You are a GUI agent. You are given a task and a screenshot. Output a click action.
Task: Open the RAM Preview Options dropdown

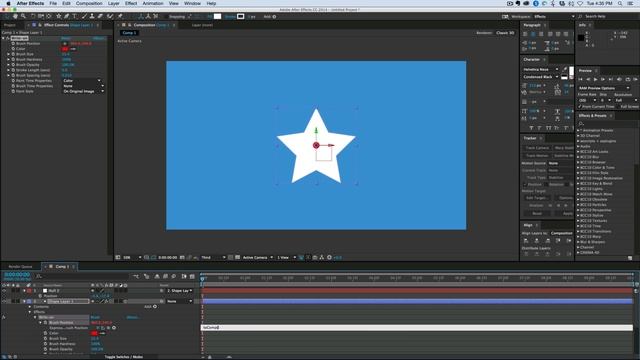pyautogui.click(x=604, y=88)
